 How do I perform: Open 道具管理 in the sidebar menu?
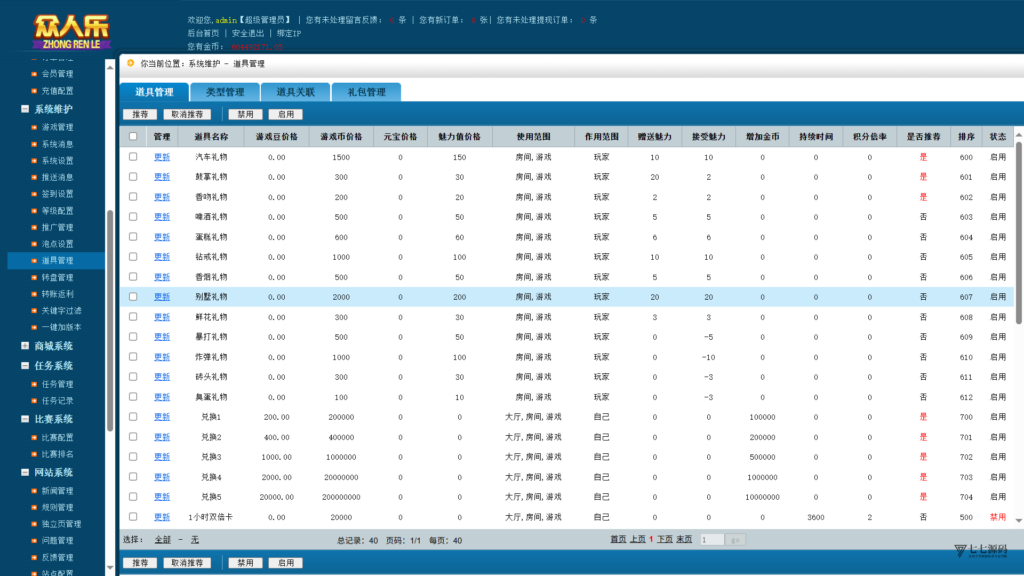tap(56, 261)
